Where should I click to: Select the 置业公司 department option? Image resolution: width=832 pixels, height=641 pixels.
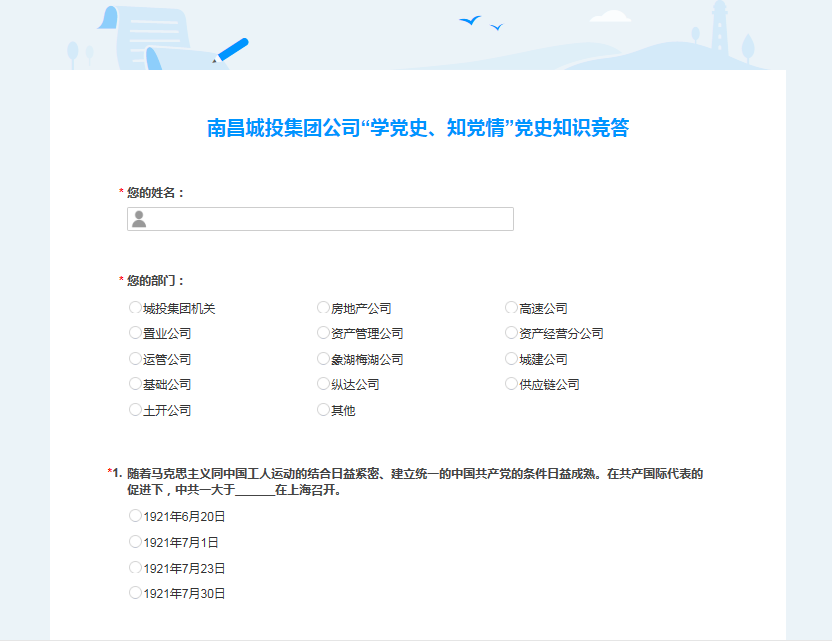click(x=133, y=333)
